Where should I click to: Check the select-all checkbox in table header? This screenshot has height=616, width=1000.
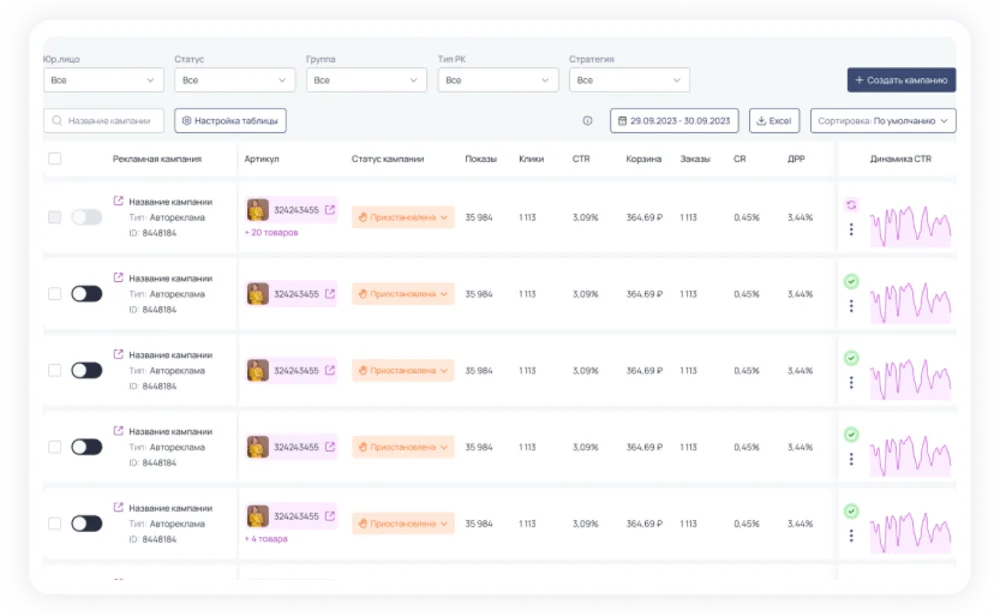click(55, 159)
